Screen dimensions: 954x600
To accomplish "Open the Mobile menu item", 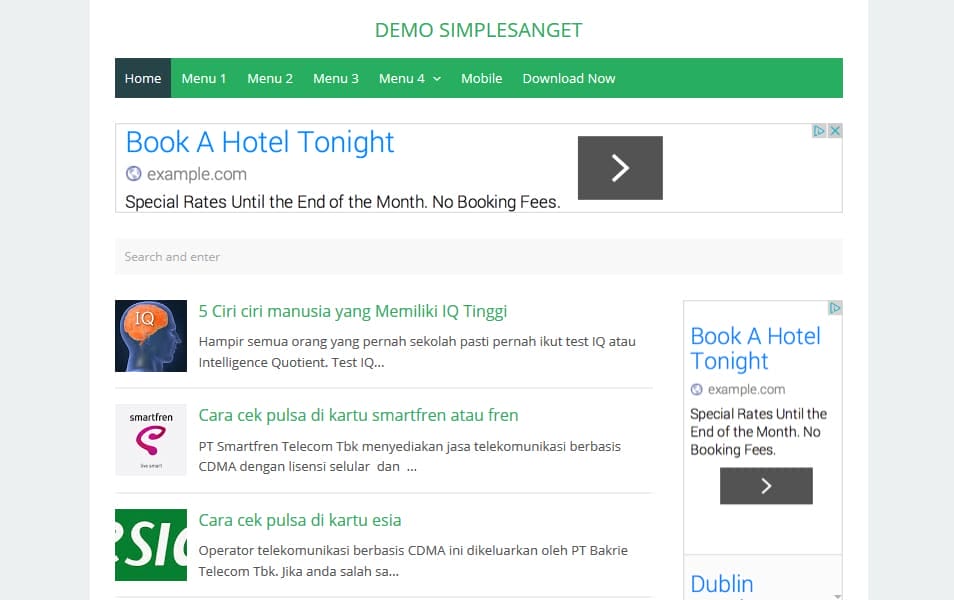I will pyautogui.click(x=481, y=78).
